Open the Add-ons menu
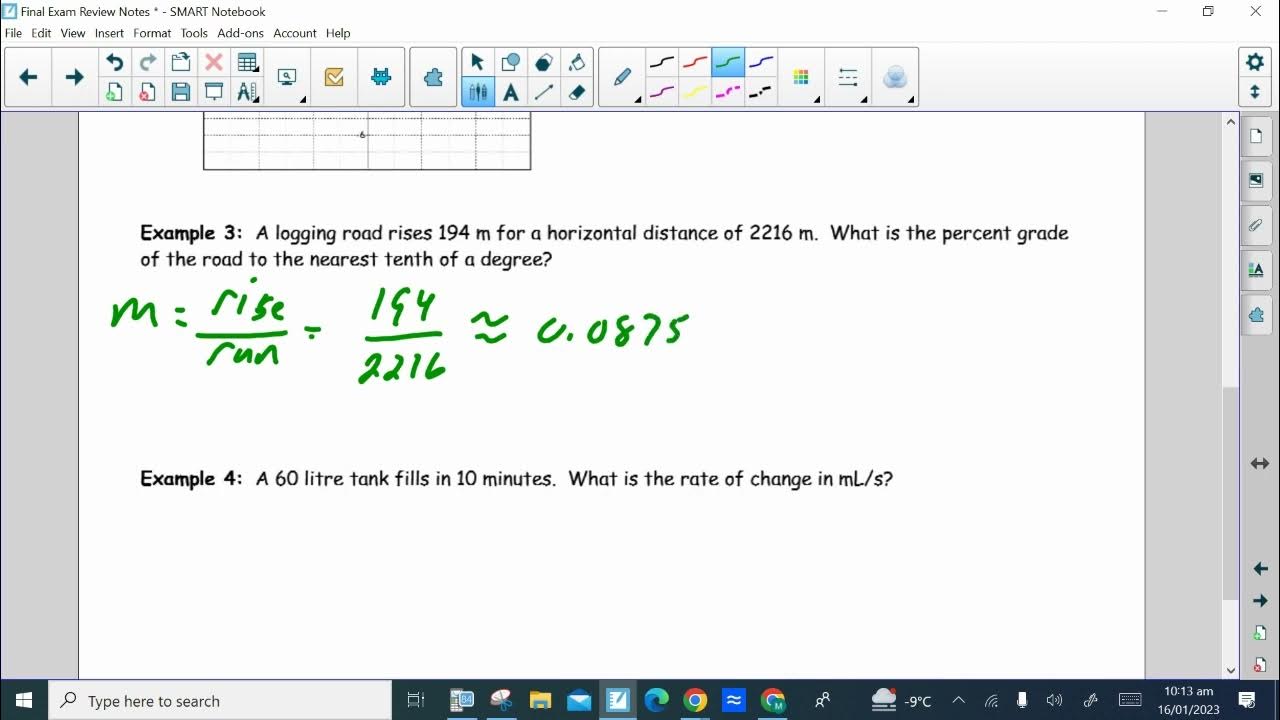The width and height of the screenshot is (1280, 720). [241, 33]
